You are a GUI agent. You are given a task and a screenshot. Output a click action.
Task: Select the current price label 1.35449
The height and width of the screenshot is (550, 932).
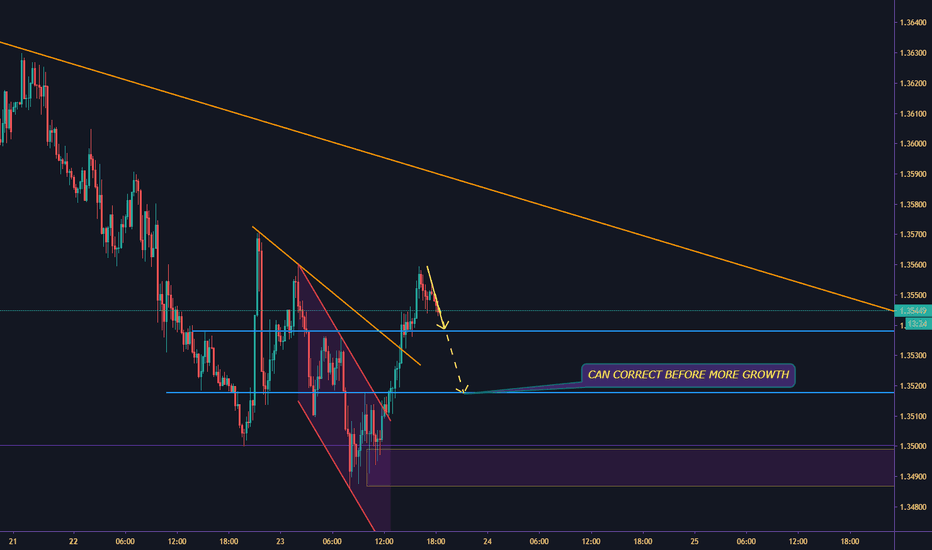tap(913, 311)
